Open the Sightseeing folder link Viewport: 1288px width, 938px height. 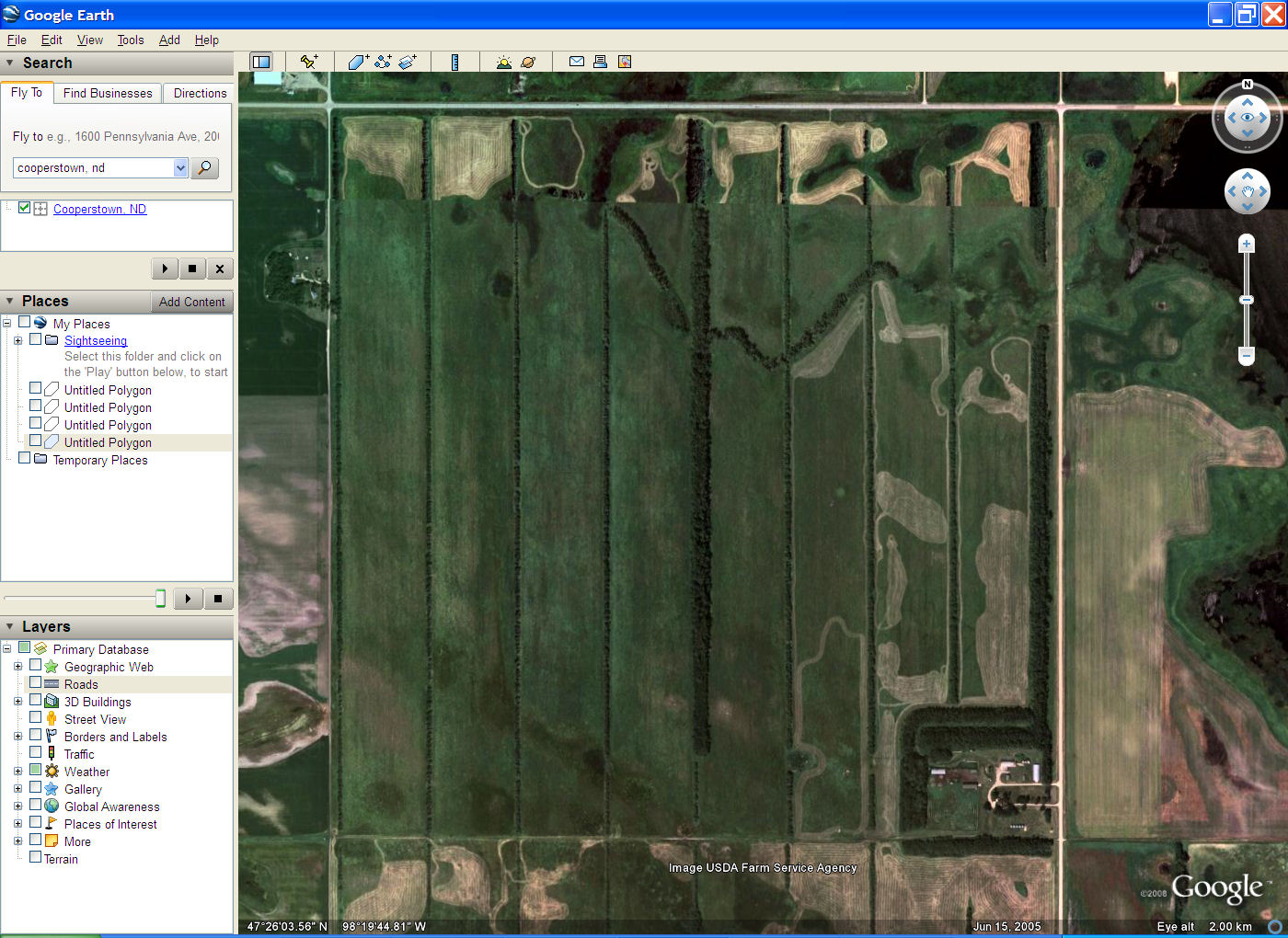[96, 340]
